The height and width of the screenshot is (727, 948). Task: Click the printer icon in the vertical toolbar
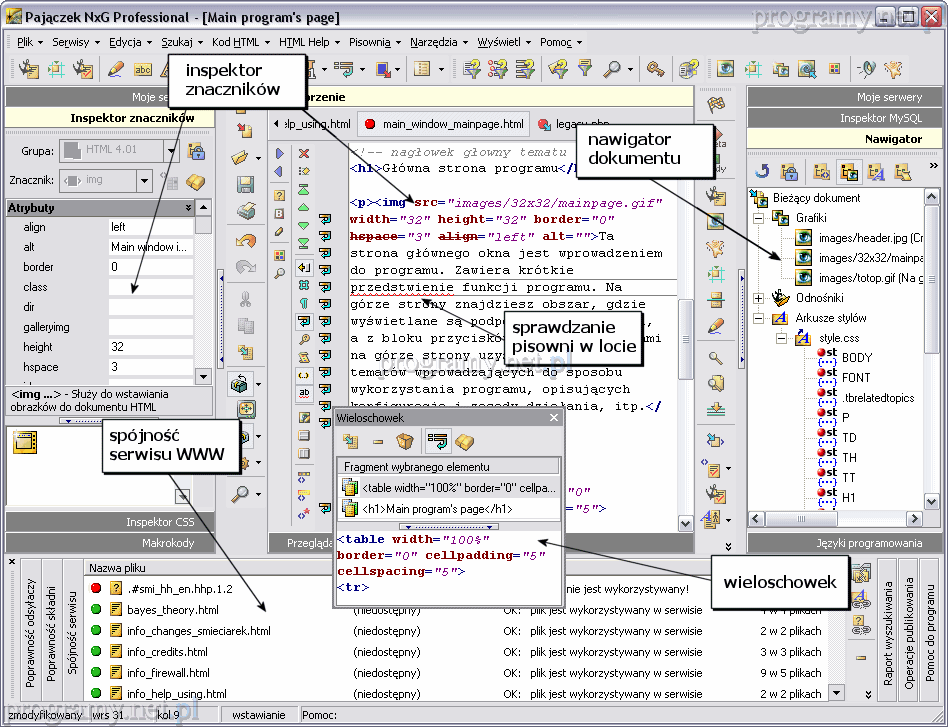click(x=245, y=211)
